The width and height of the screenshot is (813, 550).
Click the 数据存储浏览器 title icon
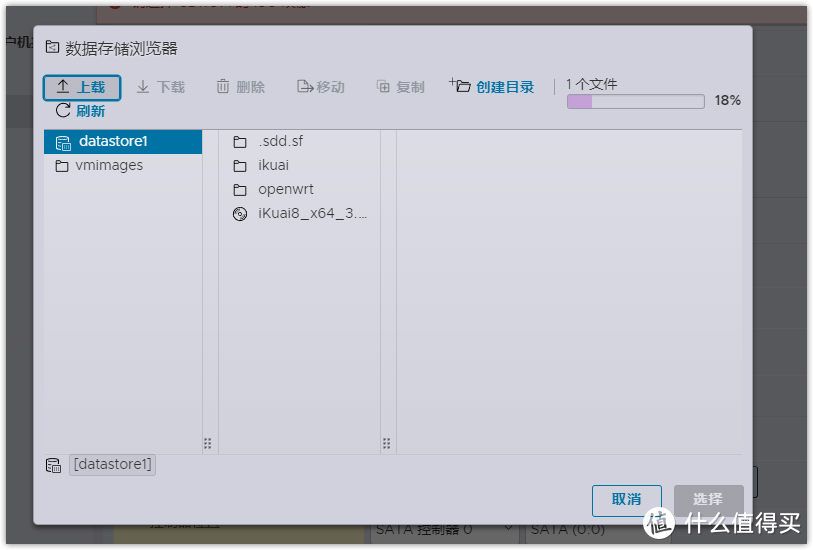pyautogui.click(x=52, y=48)
